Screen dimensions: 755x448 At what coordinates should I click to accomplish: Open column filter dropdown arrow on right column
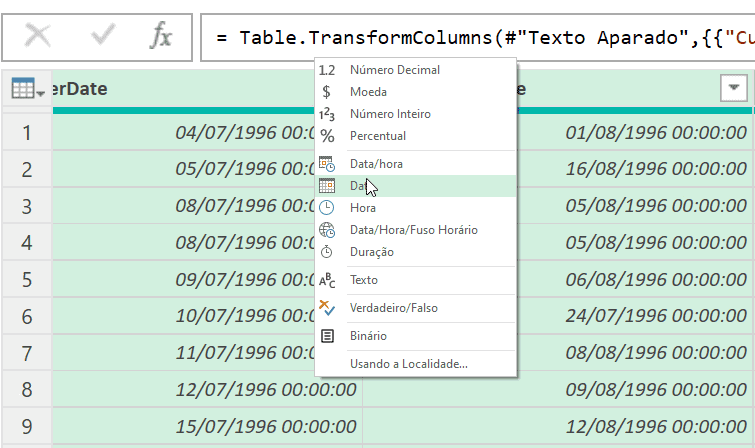coord(734,88)
